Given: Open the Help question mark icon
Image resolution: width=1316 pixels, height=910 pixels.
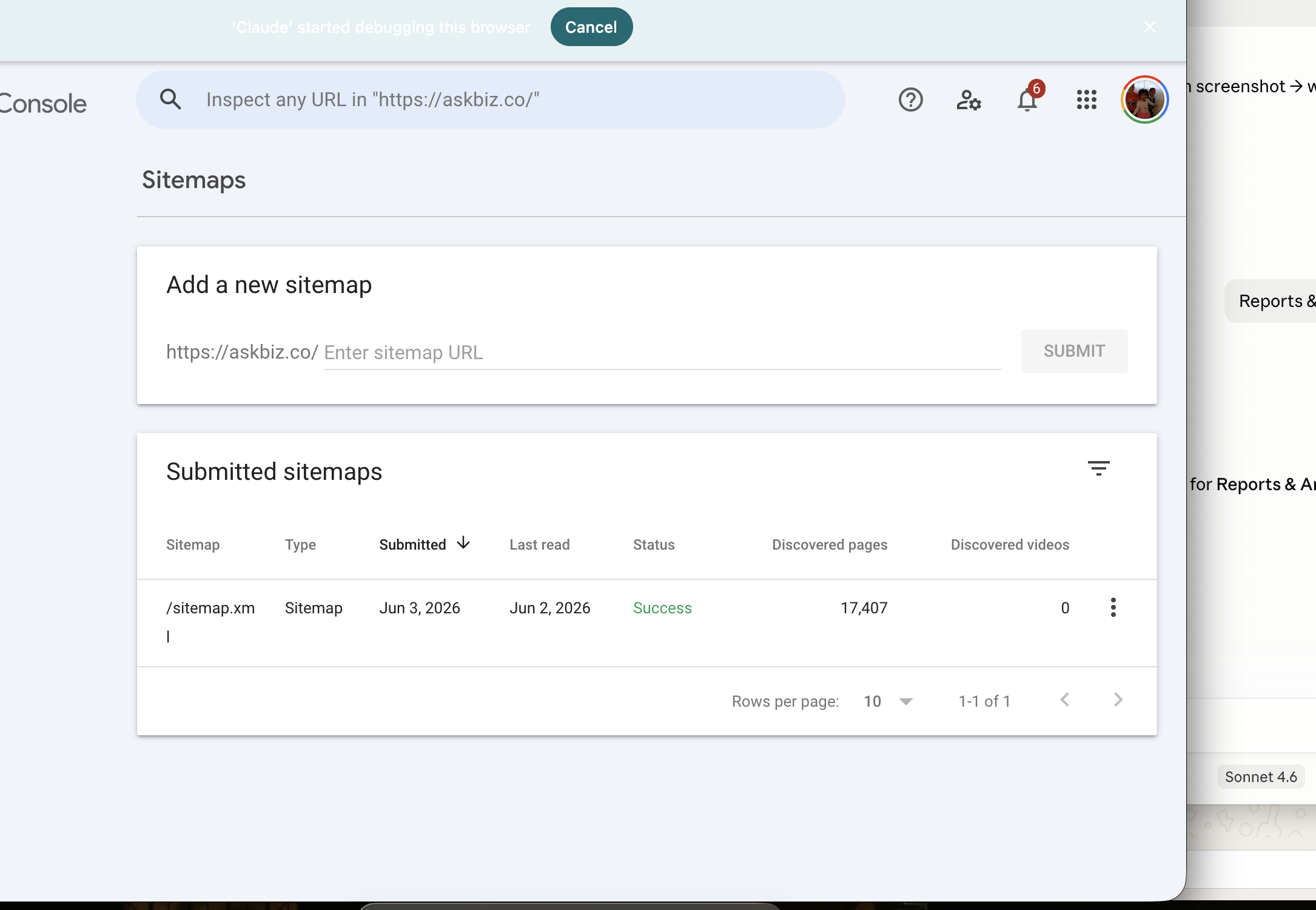Looking at the screenshot, I should pos(910,99).
